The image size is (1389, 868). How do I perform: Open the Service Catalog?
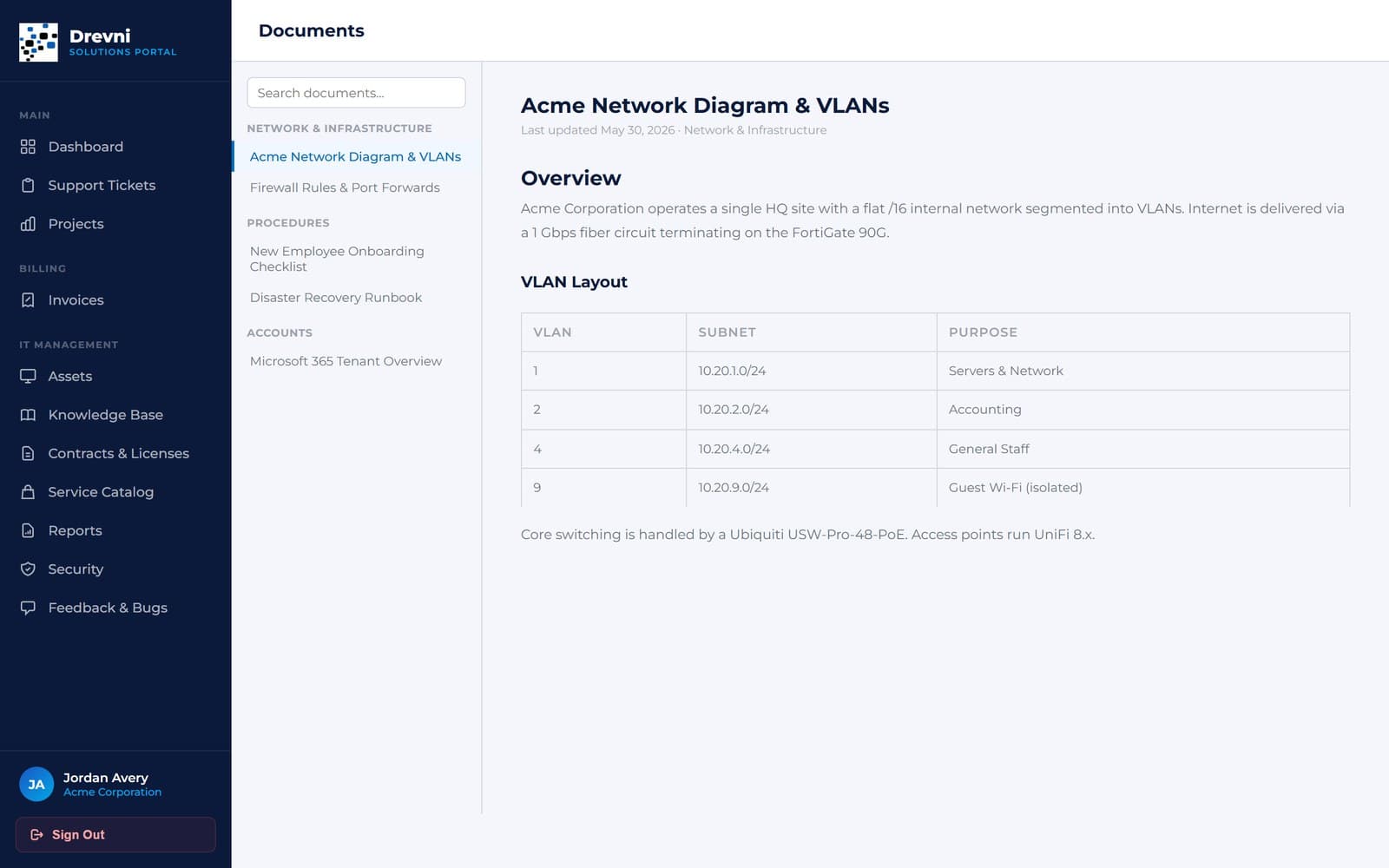[x=115, y=492]
